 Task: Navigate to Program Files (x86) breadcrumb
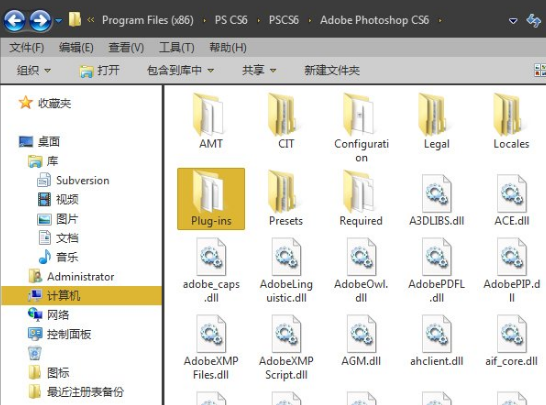(x=148, y=20)
